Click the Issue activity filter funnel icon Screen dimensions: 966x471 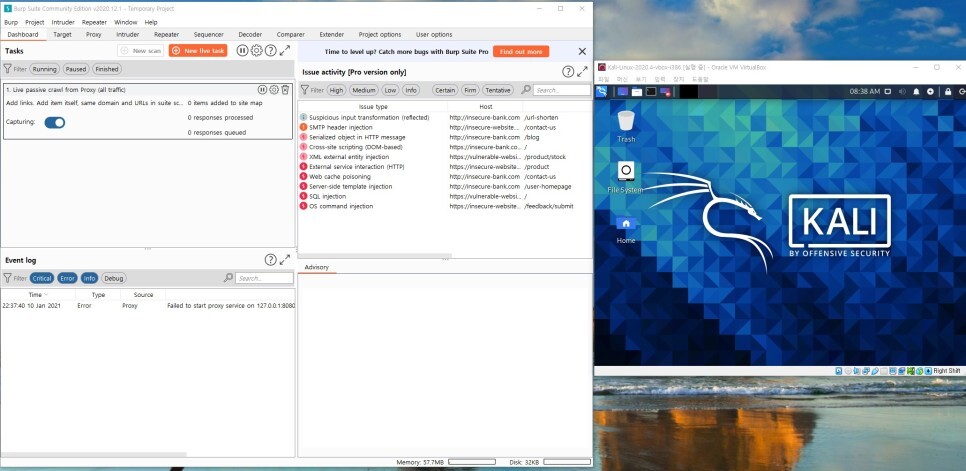[304, 90]
